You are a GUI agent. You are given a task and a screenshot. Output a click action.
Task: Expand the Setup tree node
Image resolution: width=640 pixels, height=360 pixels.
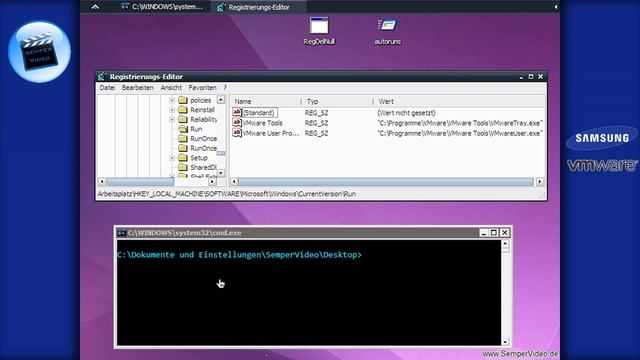pos(172,158)
